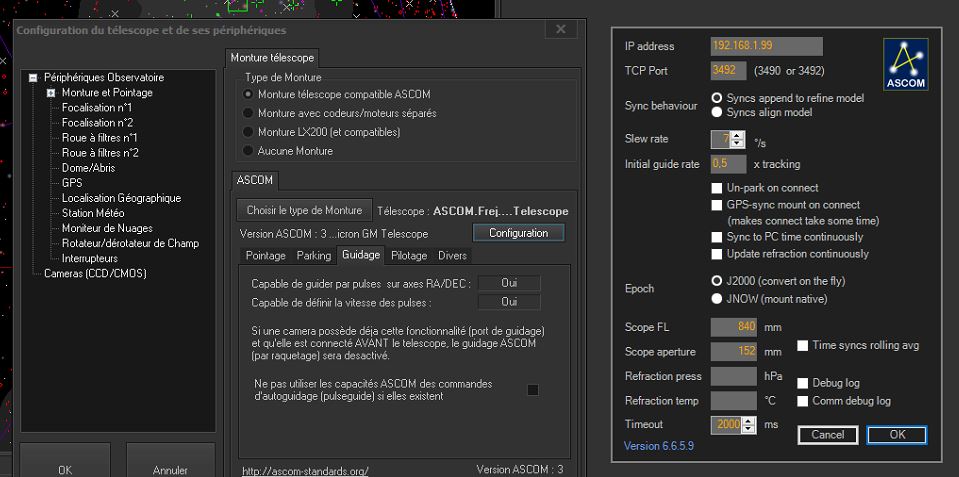Image resolution: width=959 pixels, height=477 pixels.
Task: Enable Un-park on connect checkbox
Action: click(717, 188)
